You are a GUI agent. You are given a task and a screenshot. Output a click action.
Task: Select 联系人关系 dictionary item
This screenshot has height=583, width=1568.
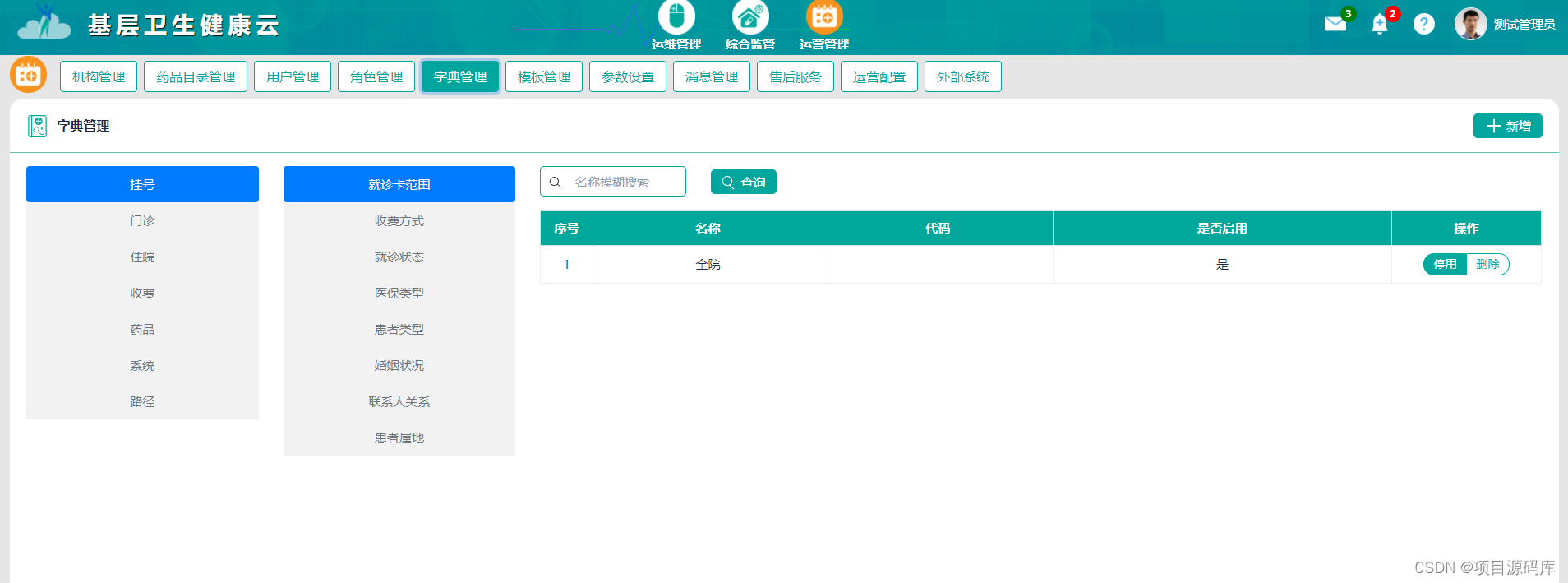(399, 401)
